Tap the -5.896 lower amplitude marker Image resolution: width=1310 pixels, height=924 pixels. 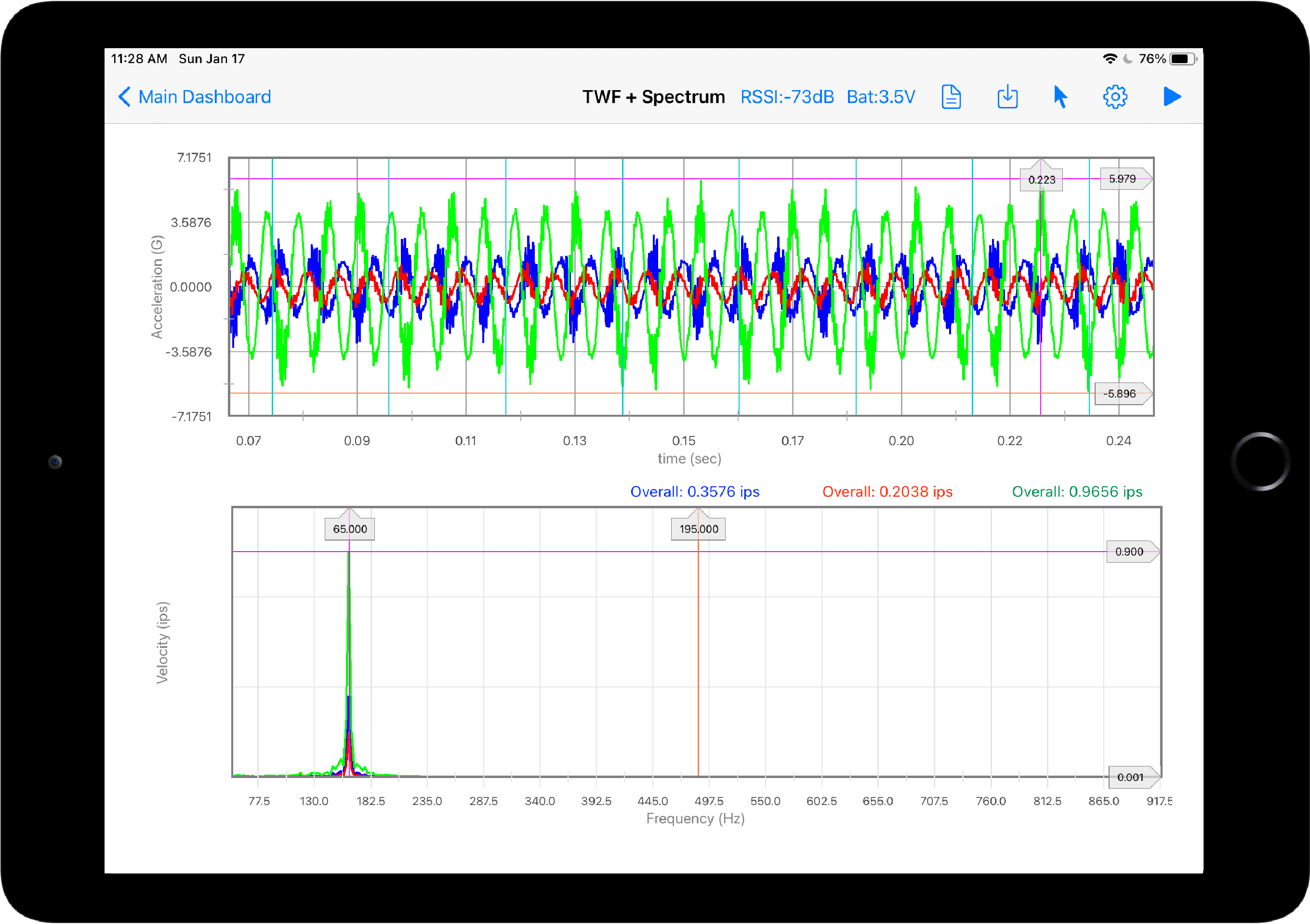pos(1119,394)
